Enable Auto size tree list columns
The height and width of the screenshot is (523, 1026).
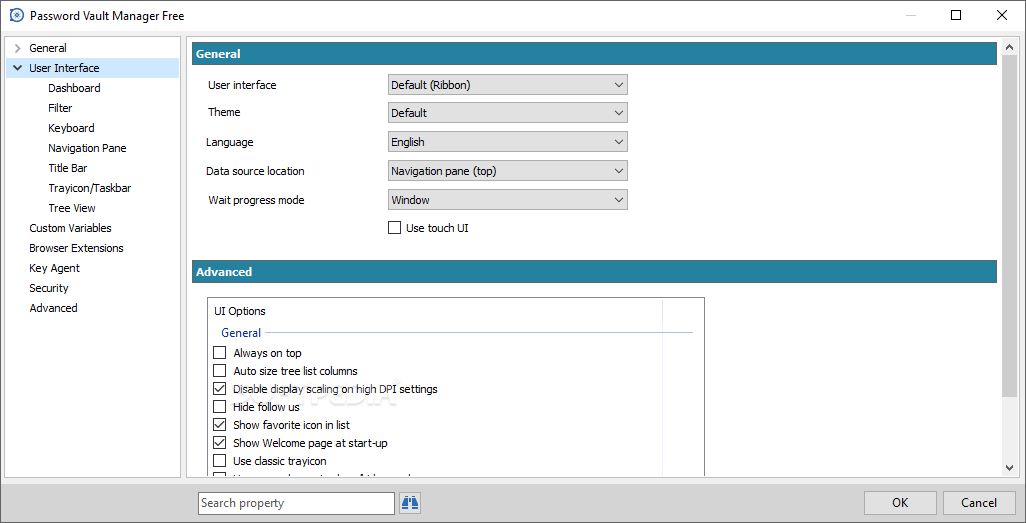[220, 371]
